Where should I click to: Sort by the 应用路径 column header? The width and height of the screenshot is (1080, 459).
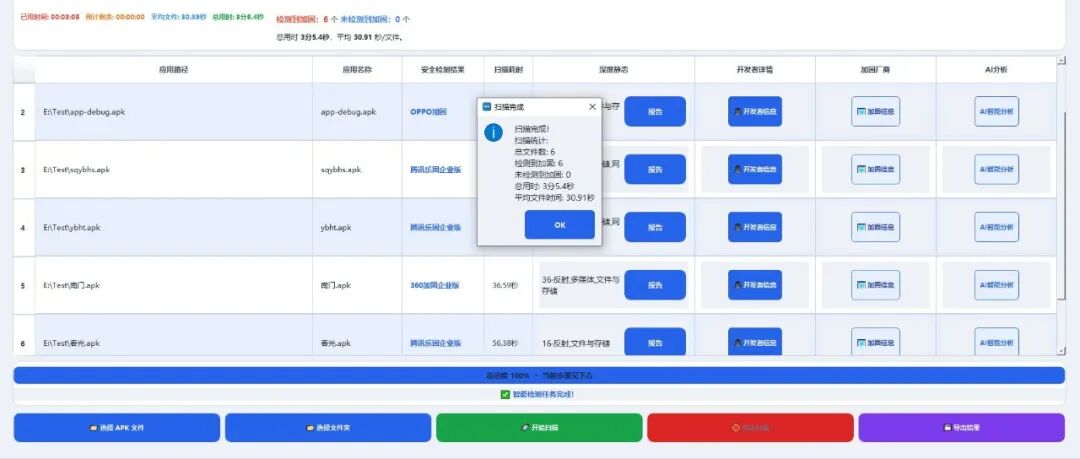point(174,70)
